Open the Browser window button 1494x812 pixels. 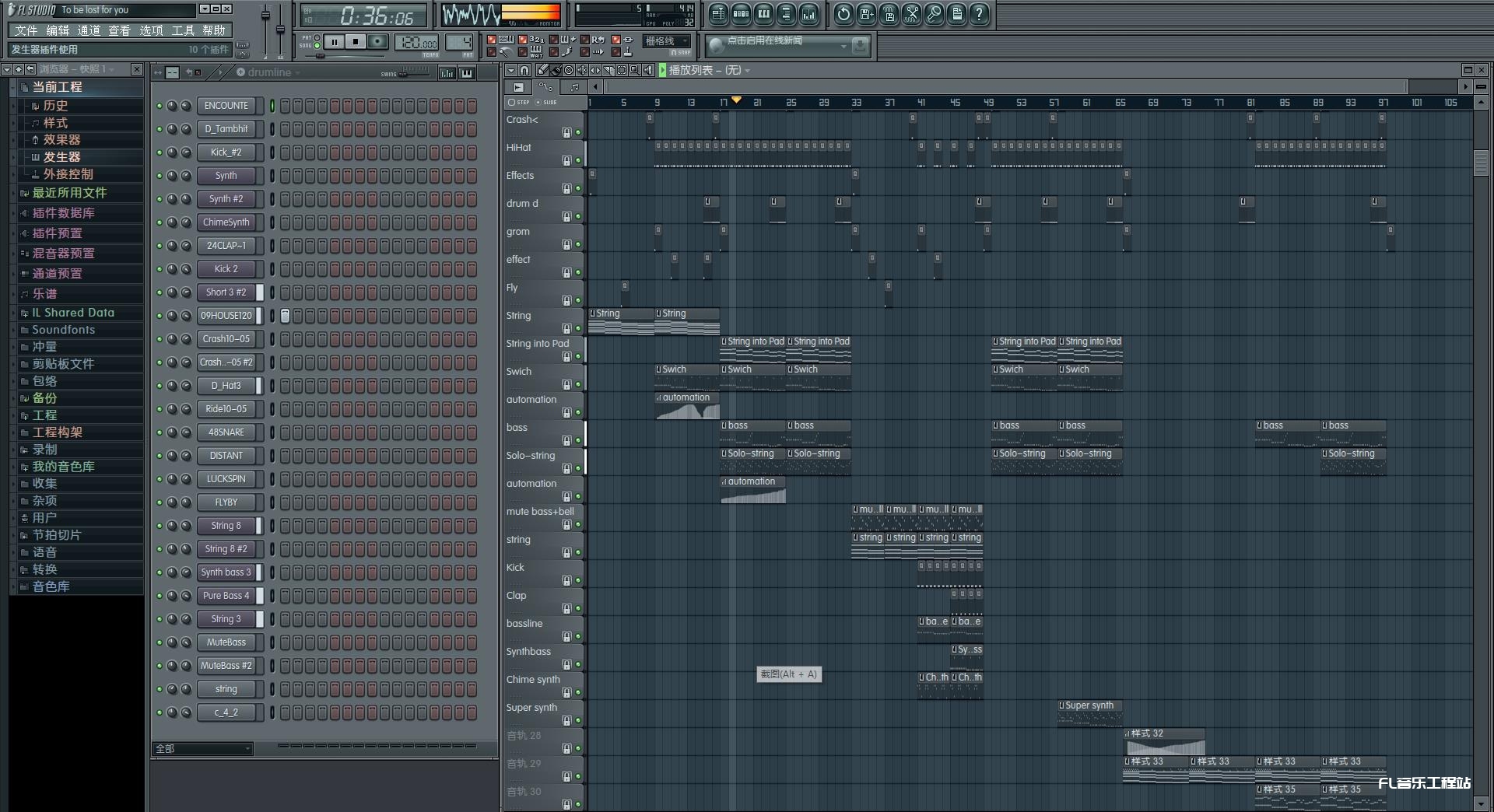(x=786, y=14)
